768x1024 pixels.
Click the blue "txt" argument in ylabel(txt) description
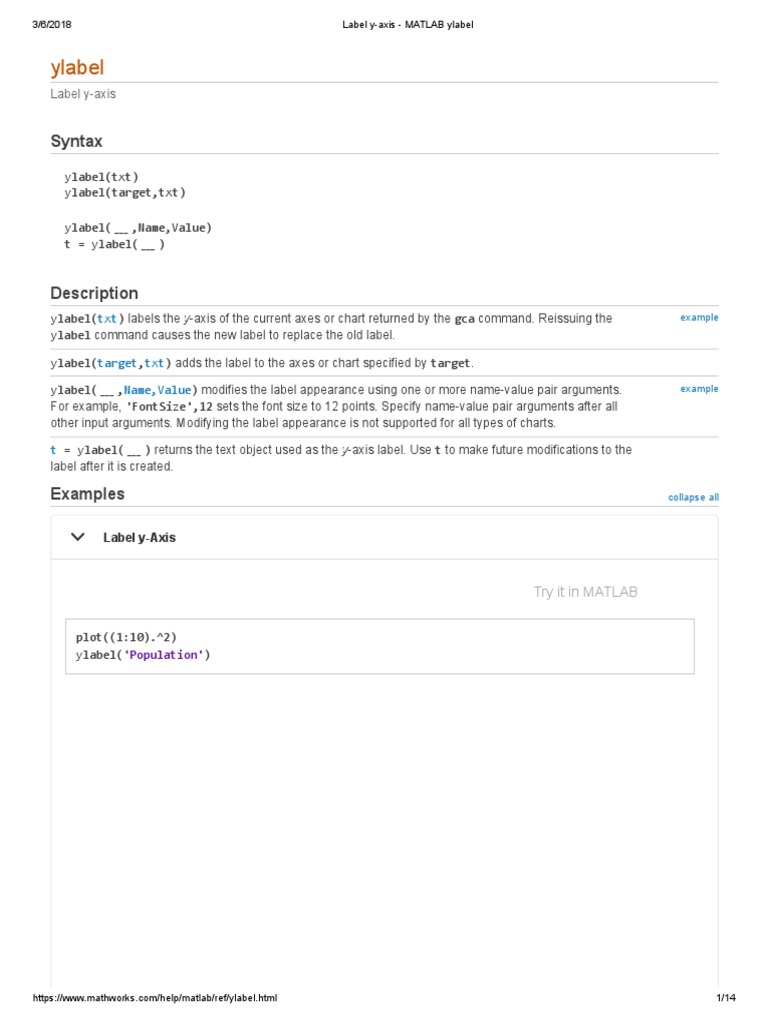click(x=107, y=319)
